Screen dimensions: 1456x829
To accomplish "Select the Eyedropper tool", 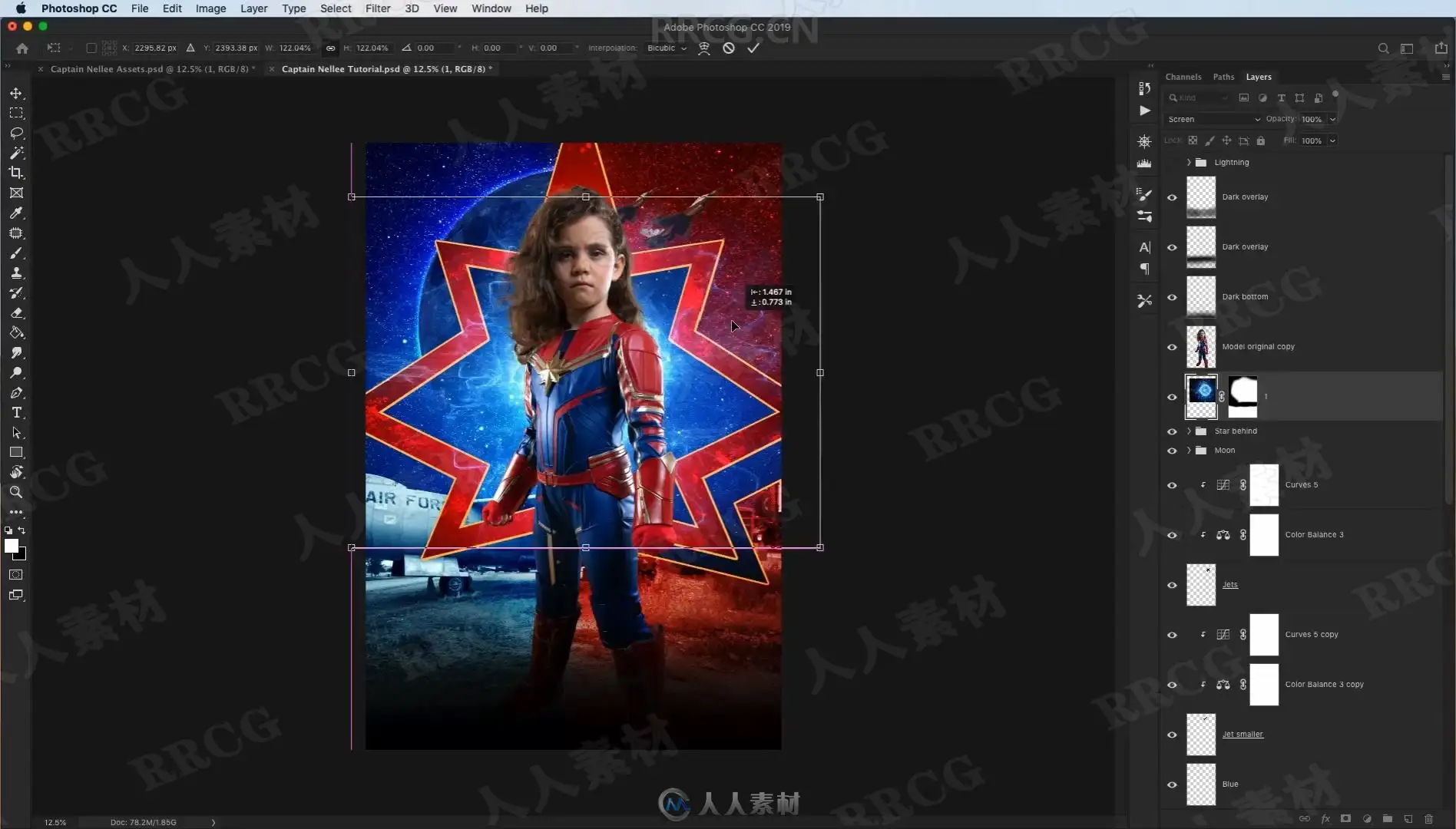I will (x=16, y=213).
